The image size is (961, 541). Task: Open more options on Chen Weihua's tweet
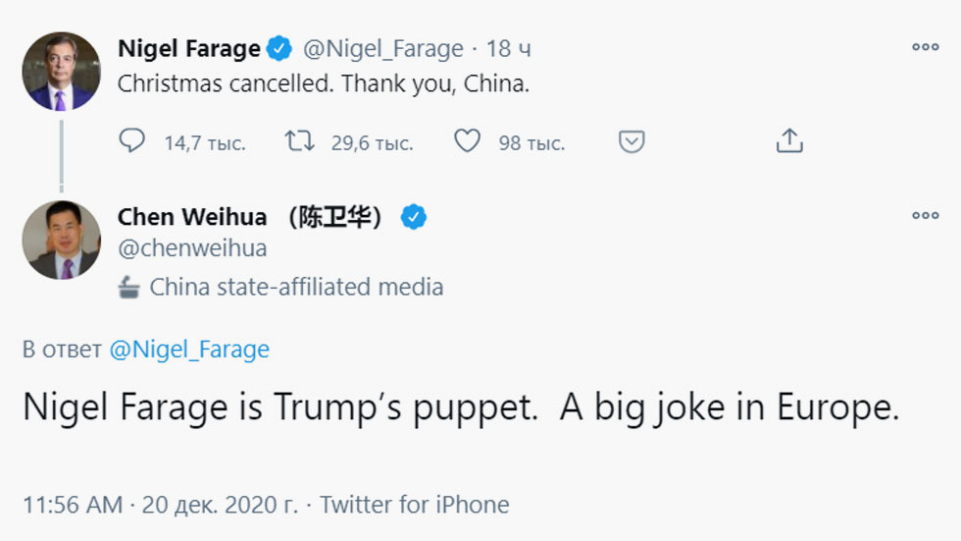[925, 215]
